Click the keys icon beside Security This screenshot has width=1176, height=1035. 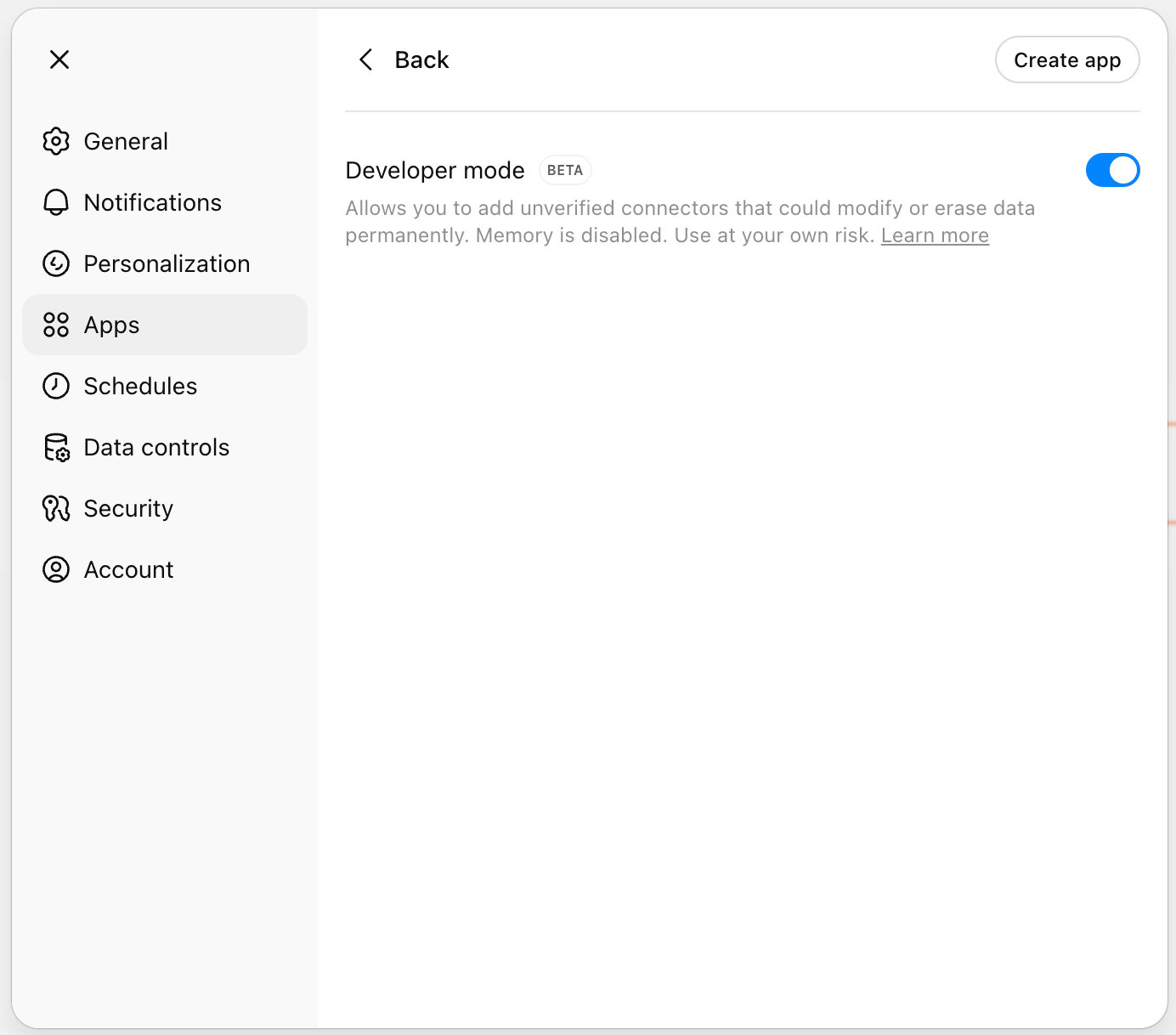56,508
